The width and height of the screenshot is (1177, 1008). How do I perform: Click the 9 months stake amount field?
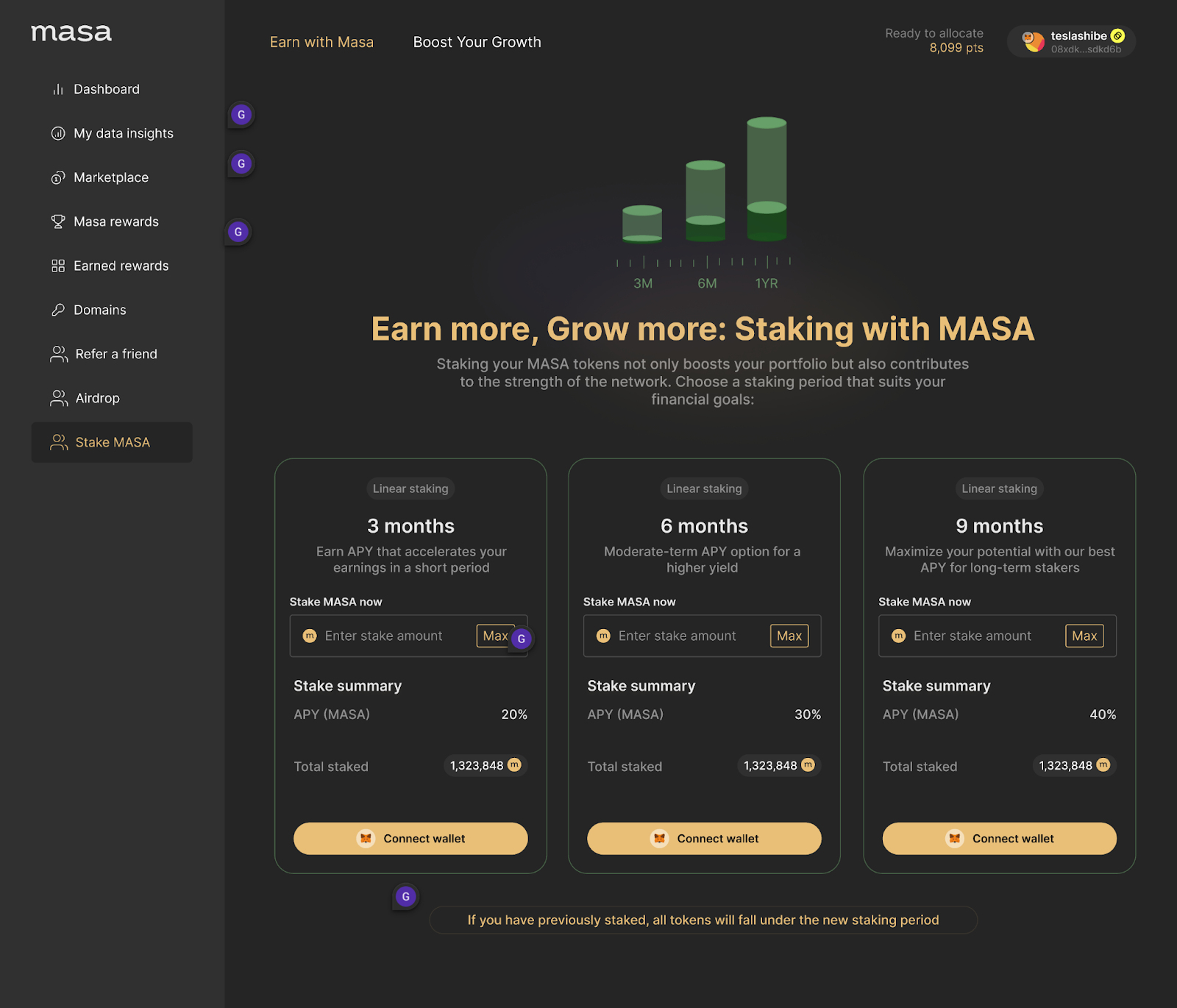[998, 636]
